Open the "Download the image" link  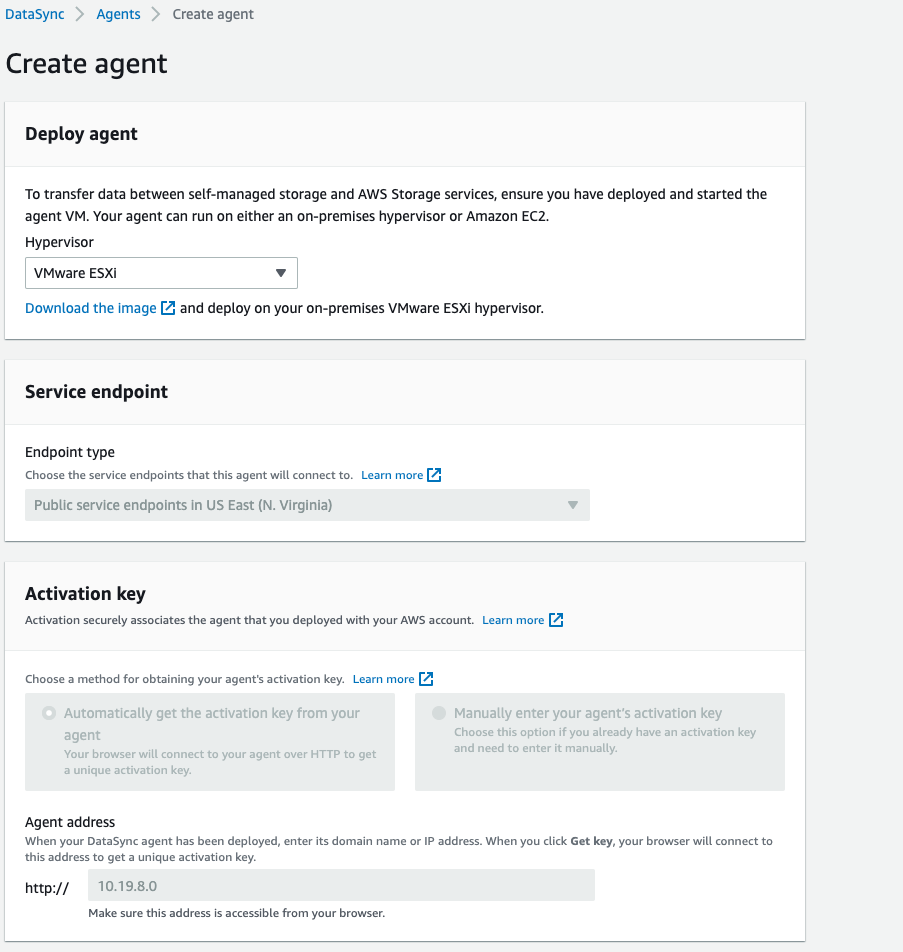pyautogui.click(x=88, y=308)
